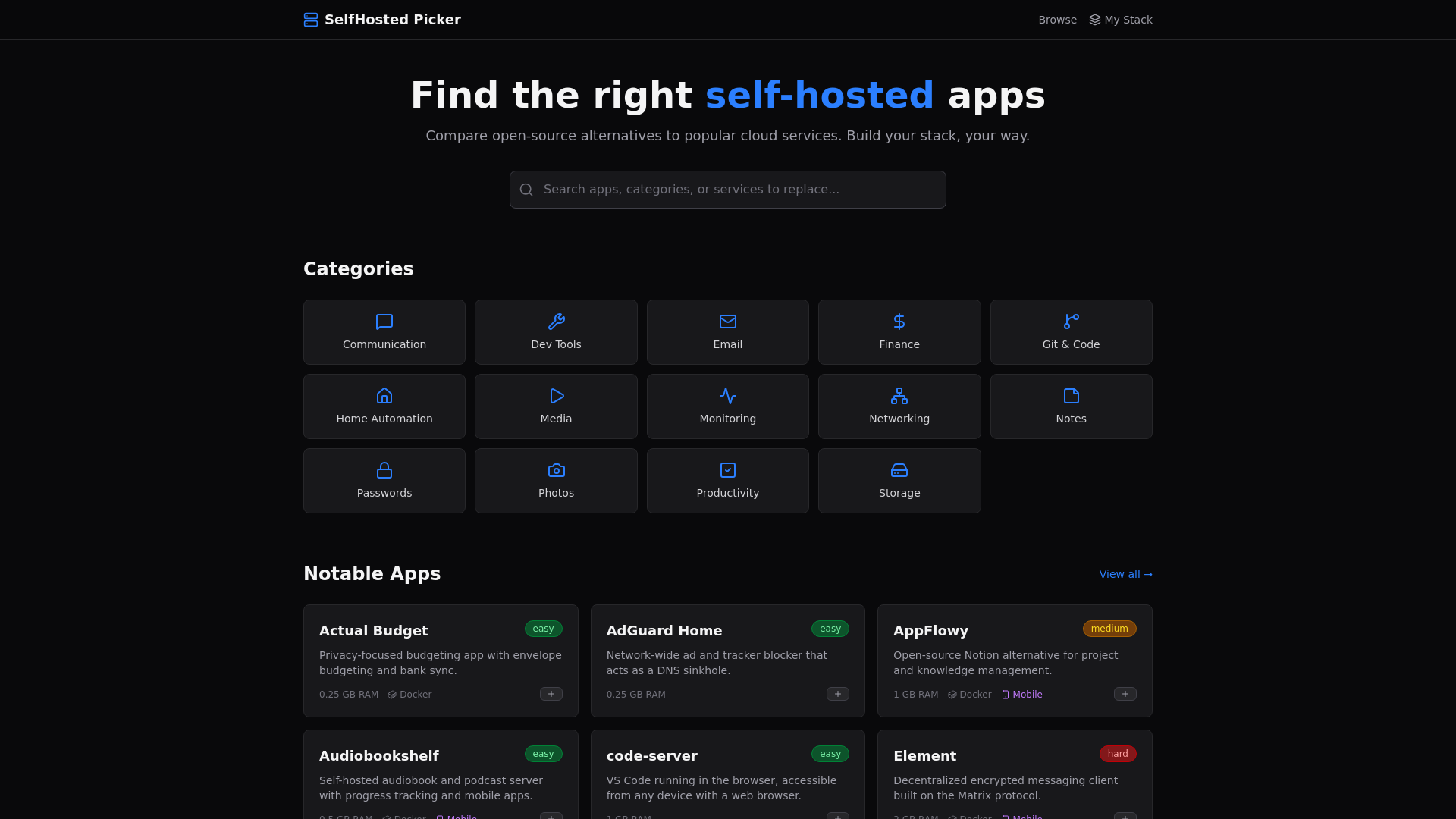Follow the View all link

(x=1125, y=574)
